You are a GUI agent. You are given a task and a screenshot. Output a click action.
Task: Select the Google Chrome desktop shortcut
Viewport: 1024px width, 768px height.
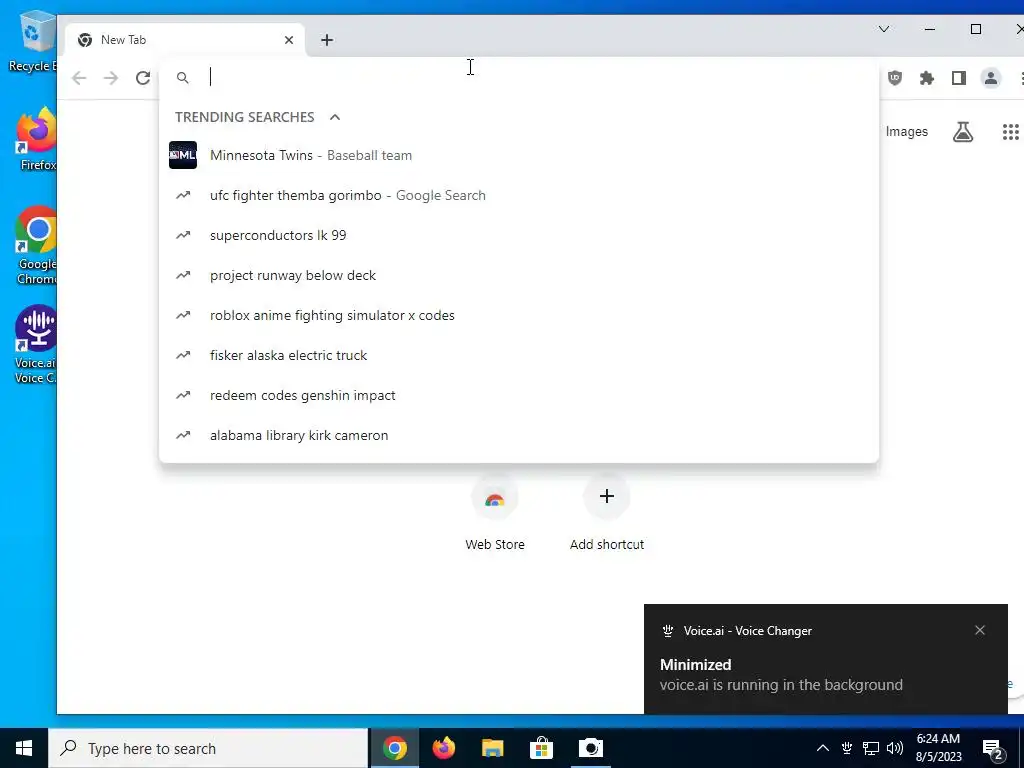pos(36,246)
